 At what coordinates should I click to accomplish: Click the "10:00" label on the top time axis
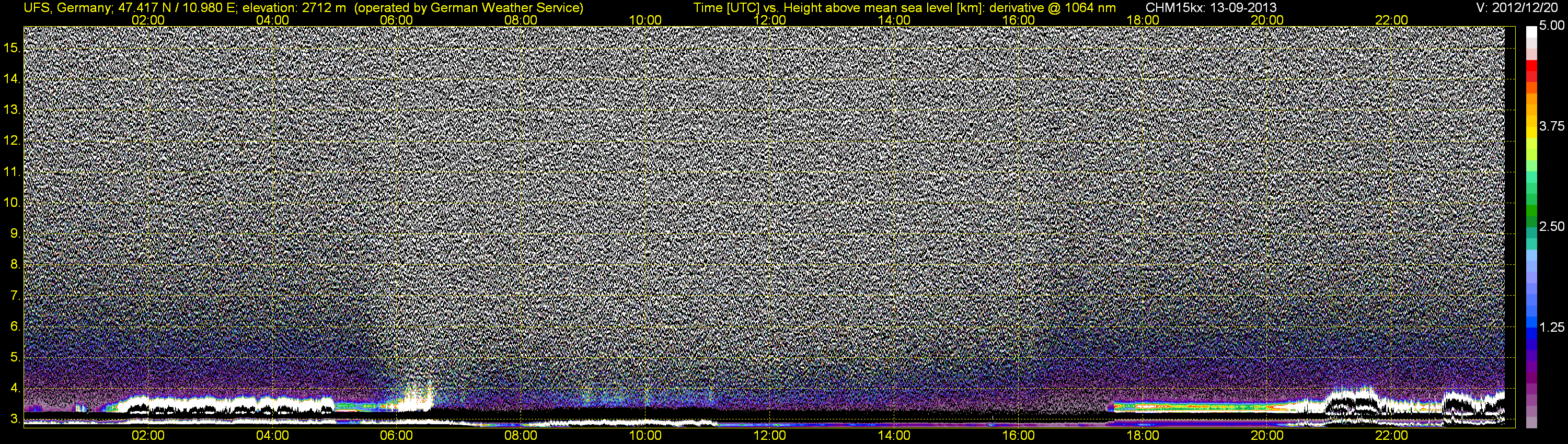[x=645, y=20]
